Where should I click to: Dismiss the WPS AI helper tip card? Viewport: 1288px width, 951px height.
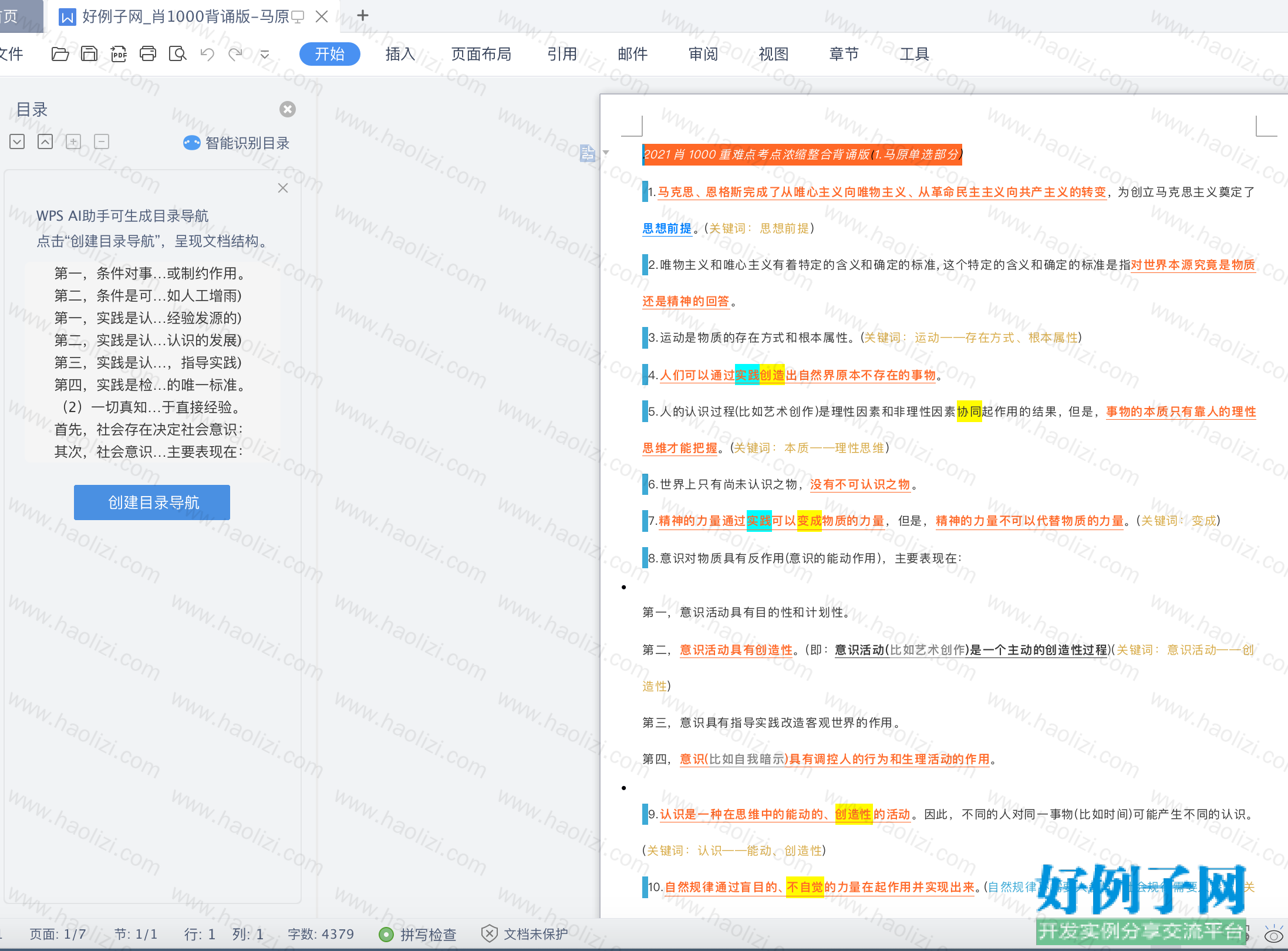coord(283,188)
